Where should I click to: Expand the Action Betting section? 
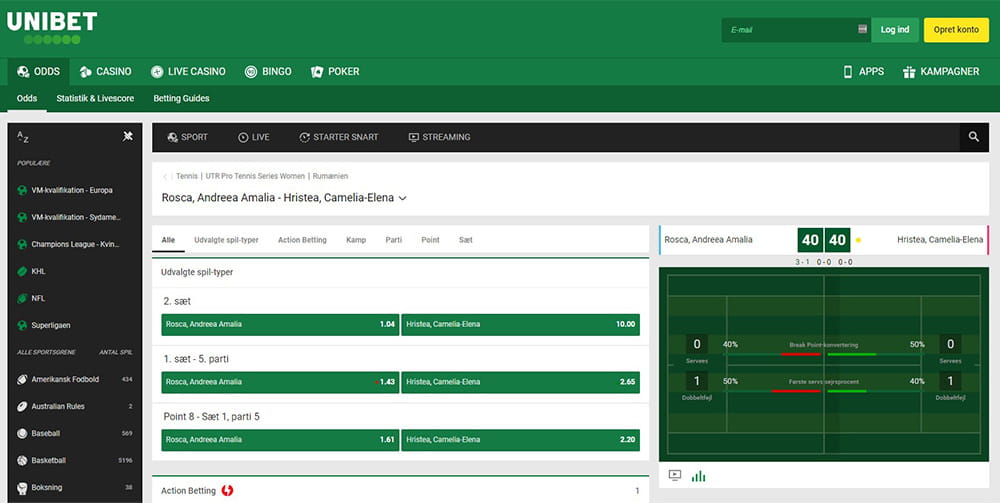401,490
